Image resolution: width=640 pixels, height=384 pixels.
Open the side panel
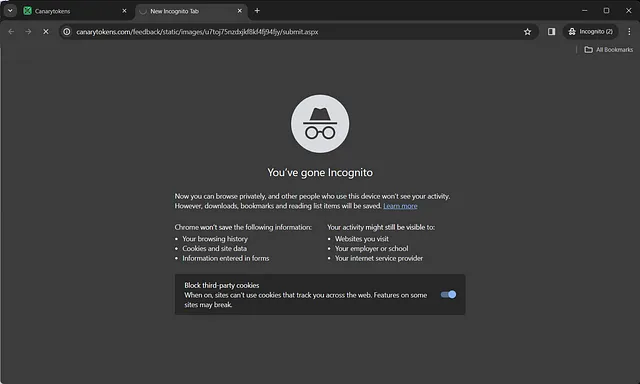(551, 32)
